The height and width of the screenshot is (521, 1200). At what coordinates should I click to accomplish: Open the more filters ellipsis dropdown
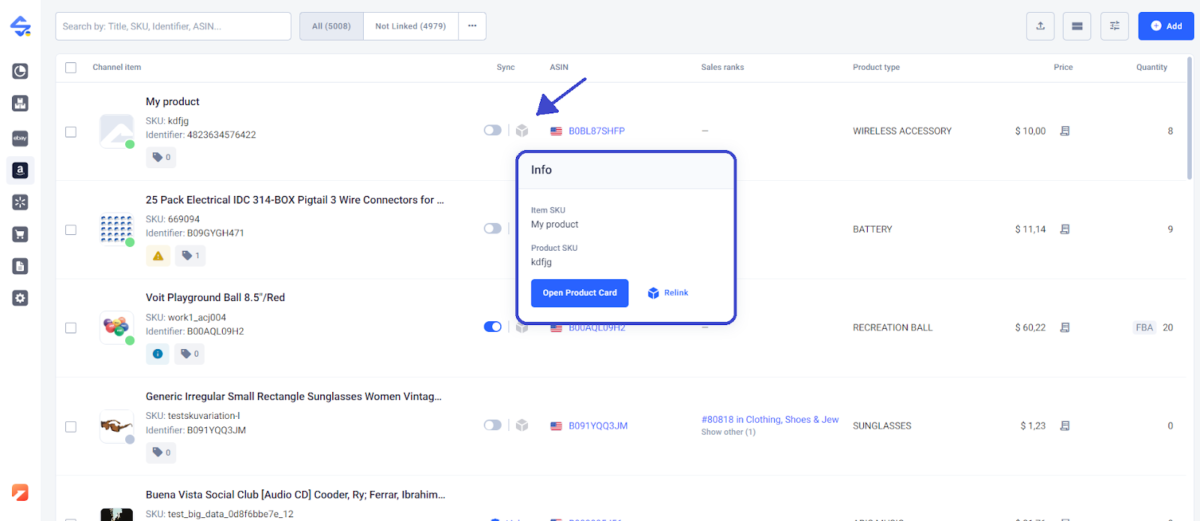472,26
